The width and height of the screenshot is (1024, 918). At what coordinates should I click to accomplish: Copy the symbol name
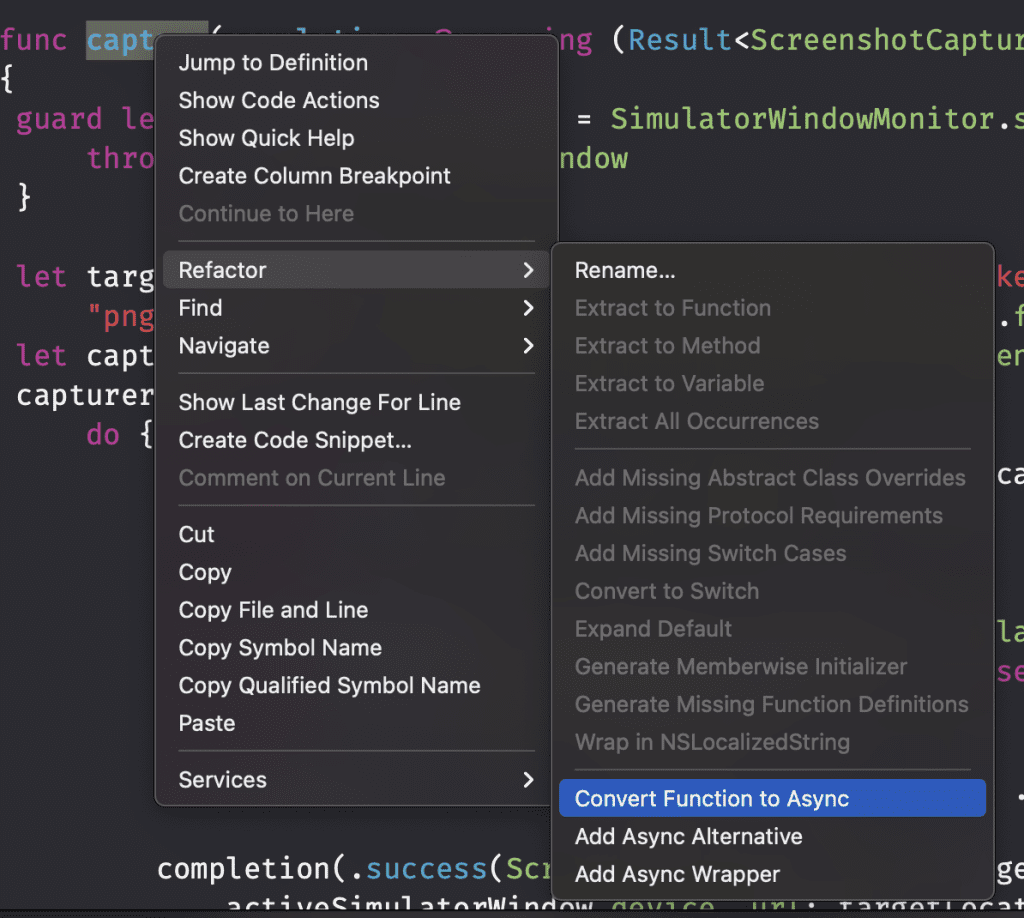point(280,648)
